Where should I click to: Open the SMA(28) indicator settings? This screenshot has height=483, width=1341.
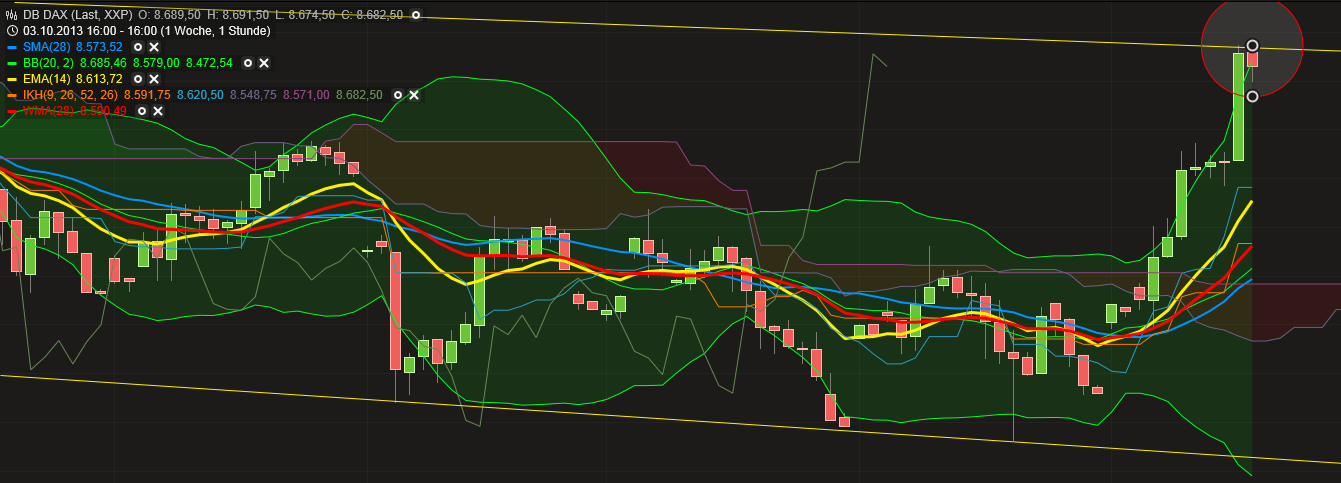pyautogui.click(x=138, y=47)
